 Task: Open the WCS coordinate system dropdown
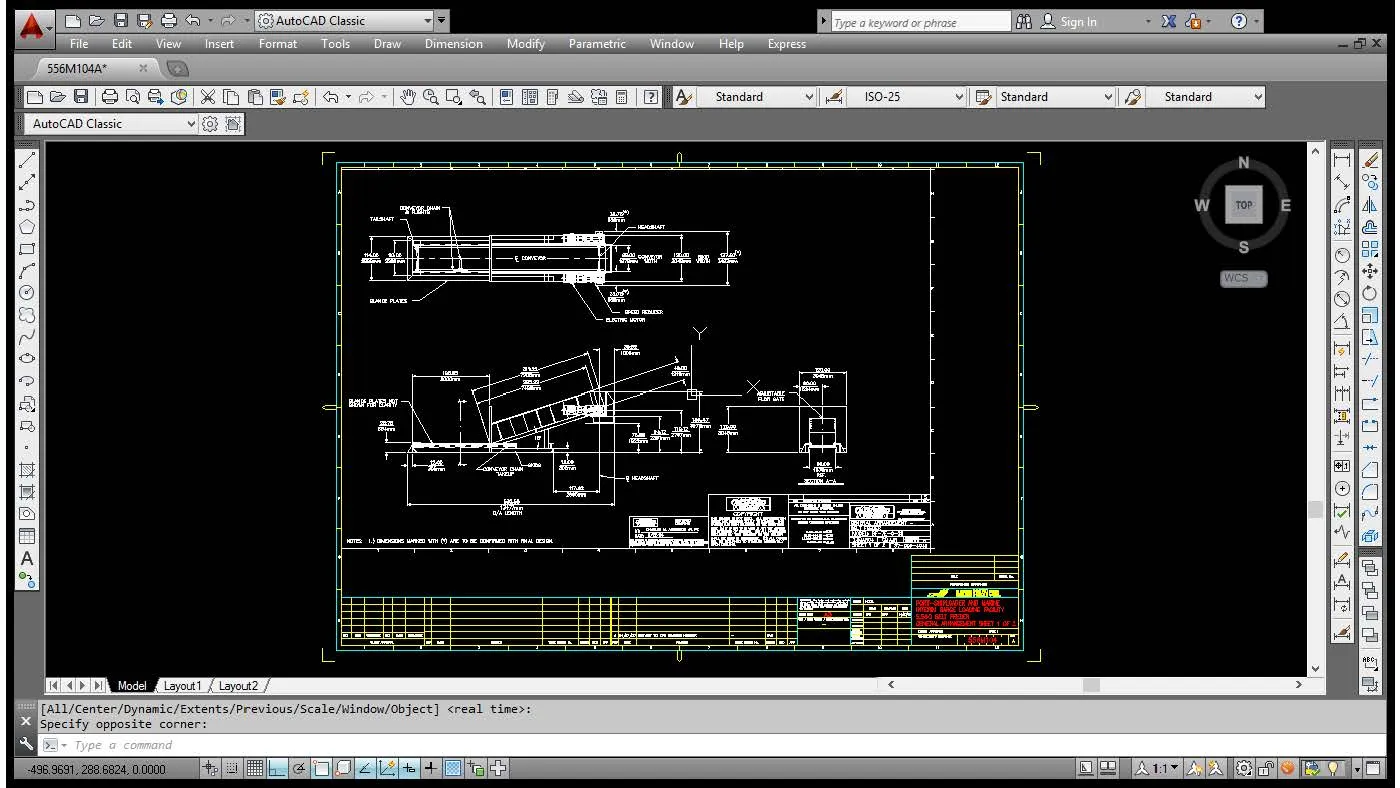(1243, 278)
